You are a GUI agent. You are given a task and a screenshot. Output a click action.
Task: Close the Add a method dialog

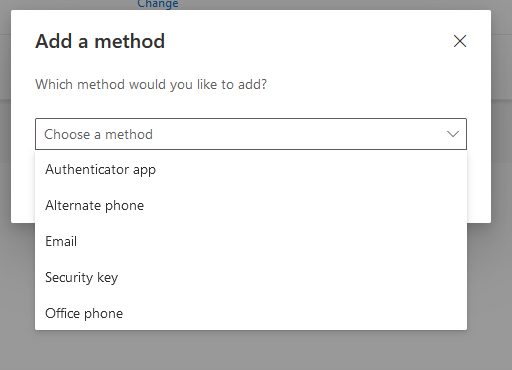(x=460, y=41)
